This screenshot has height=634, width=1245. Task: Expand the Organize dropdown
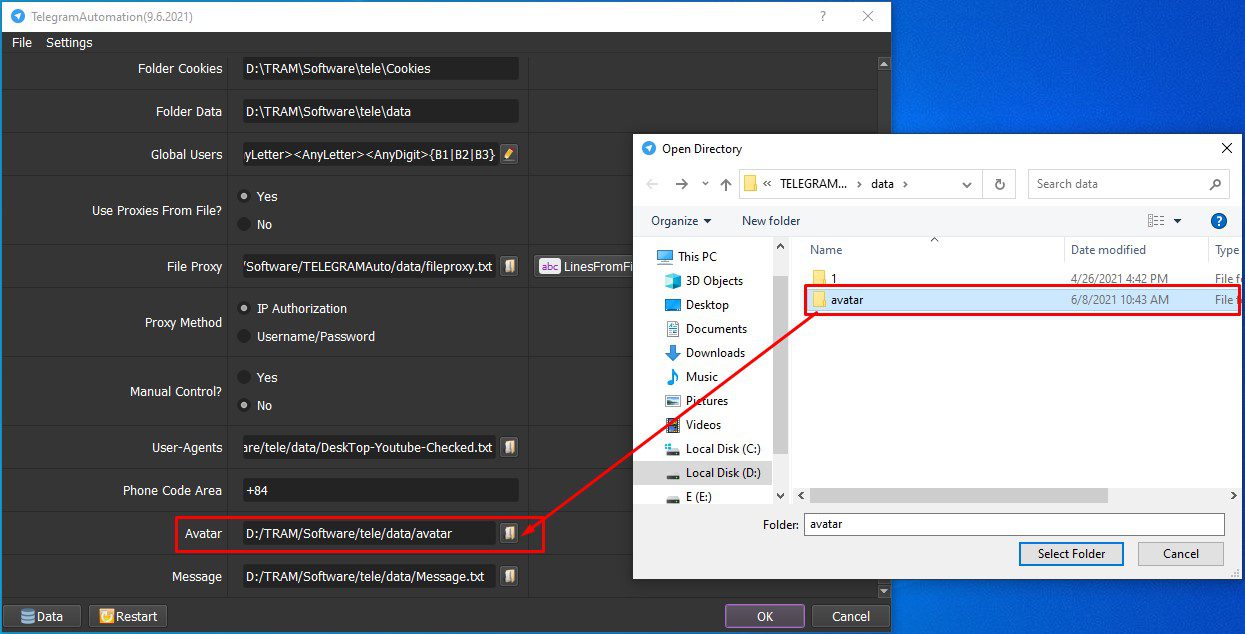pyautogui.click(x=681, y=221)
